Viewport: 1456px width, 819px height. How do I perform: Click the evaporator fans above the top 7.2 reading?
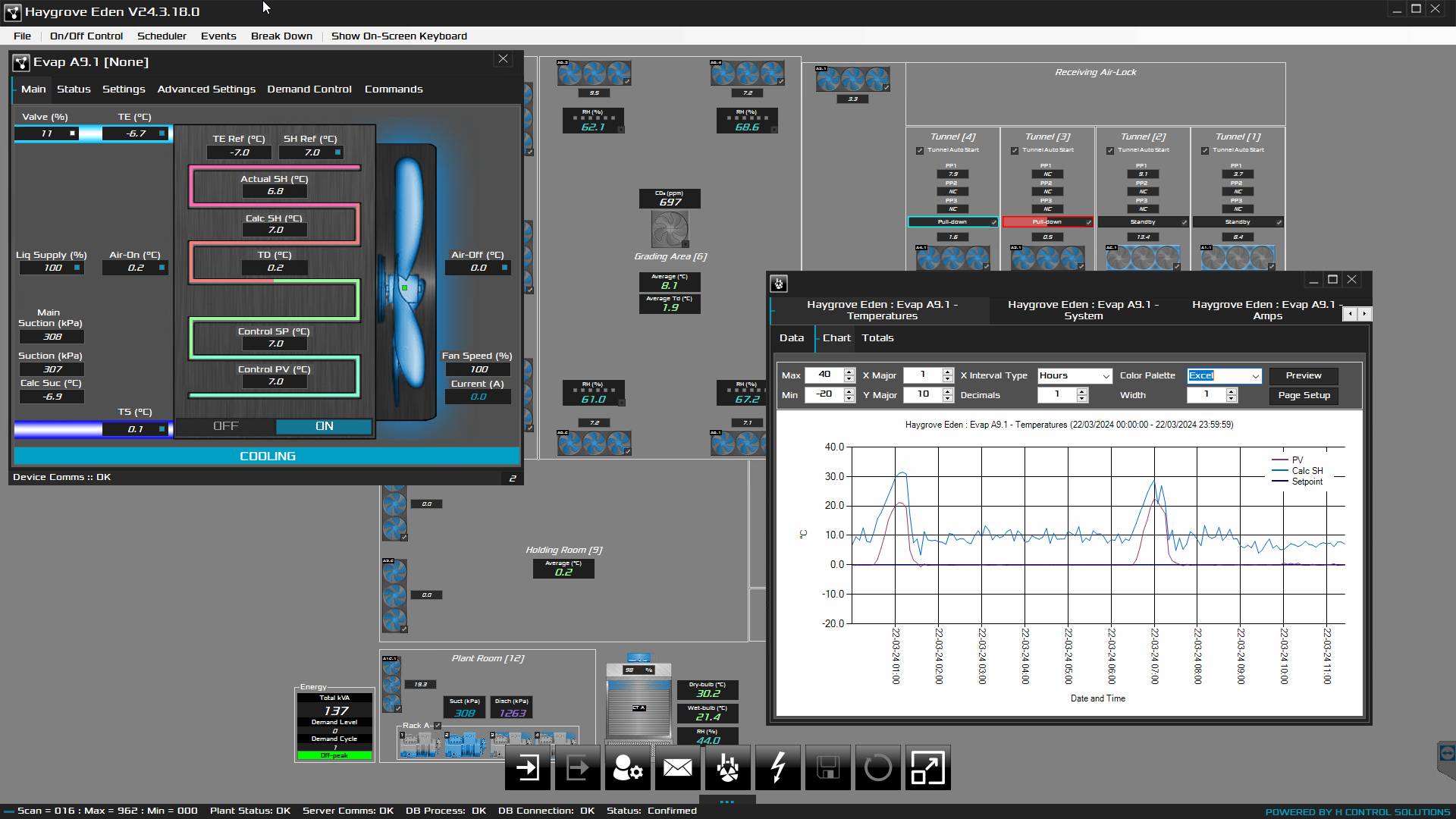tap(748, 73)
